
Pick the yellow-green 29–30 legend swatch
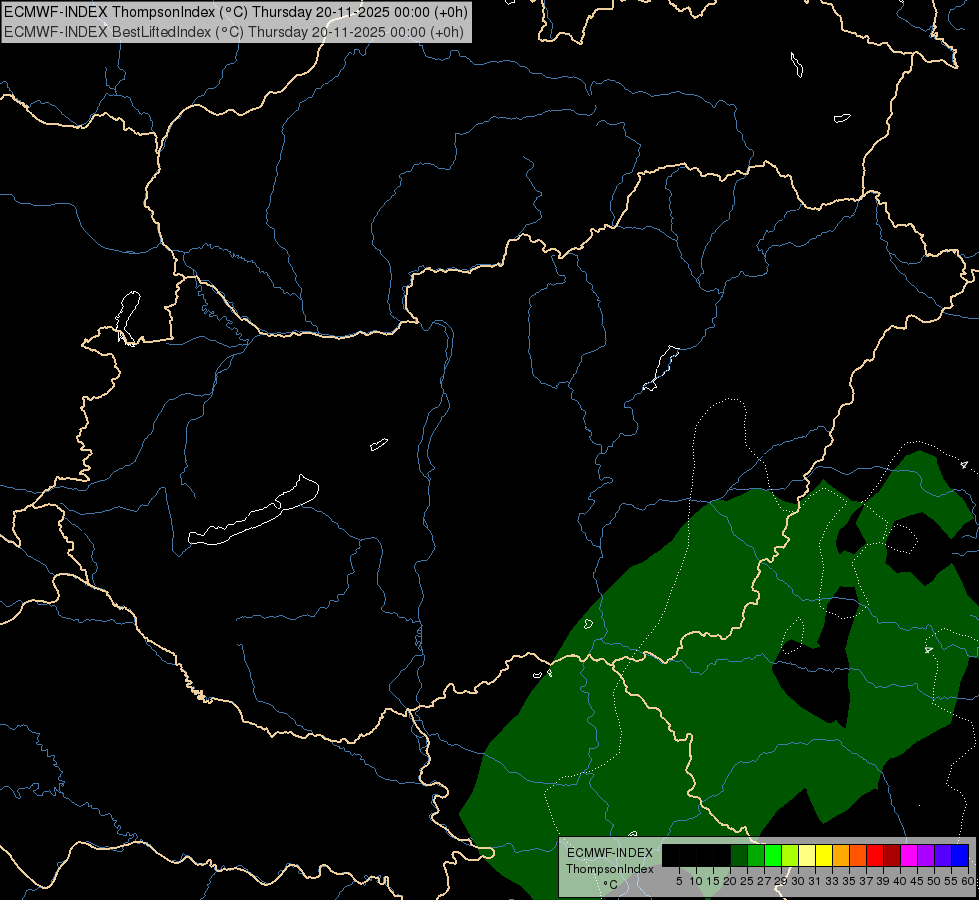(x=790, y=855)
